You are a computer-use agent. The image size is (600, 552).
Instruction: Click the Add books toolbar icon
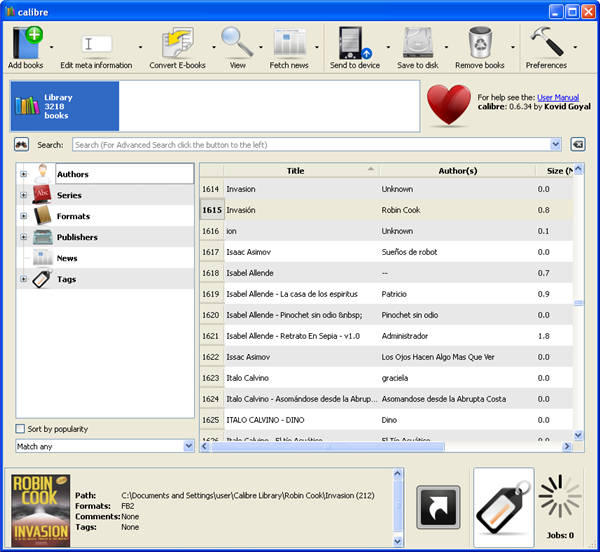point(27,44)
